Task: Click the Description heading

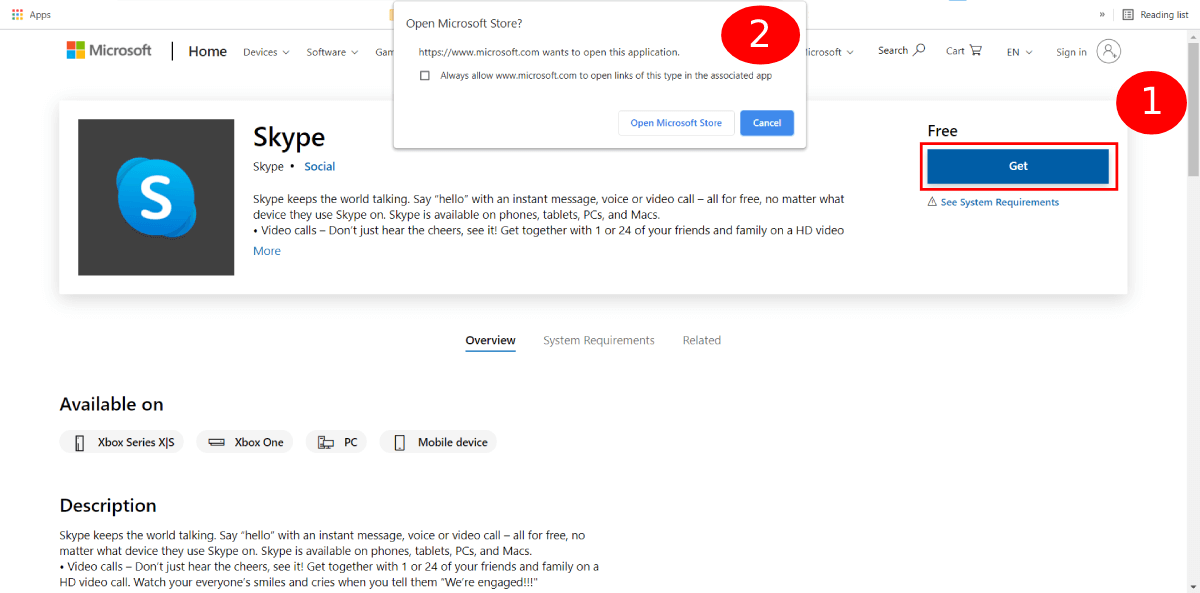Action: 108,505
